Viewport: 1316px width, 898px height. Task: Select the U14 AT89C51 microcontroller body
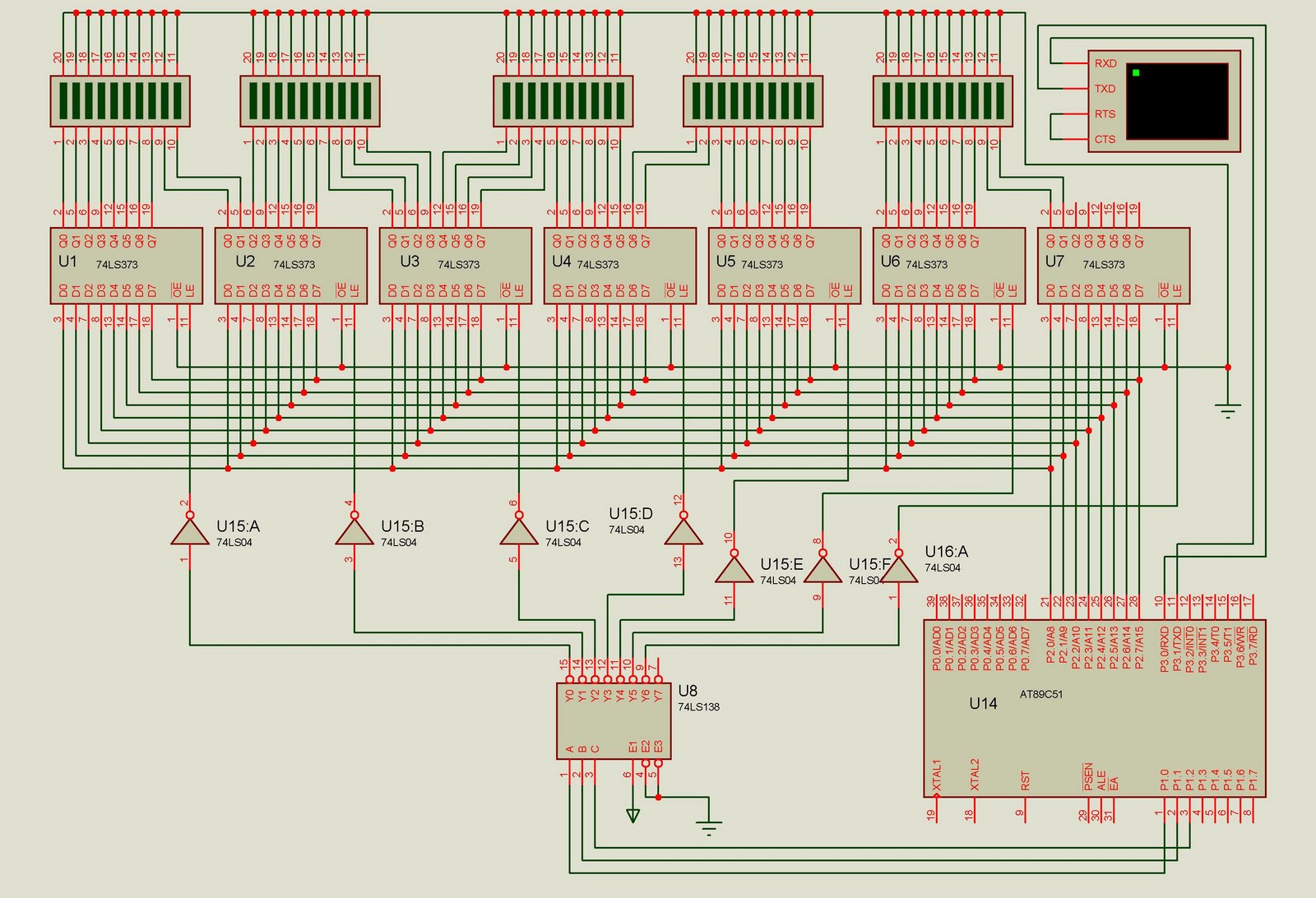pyautogui.click(x=1095, y=708)
